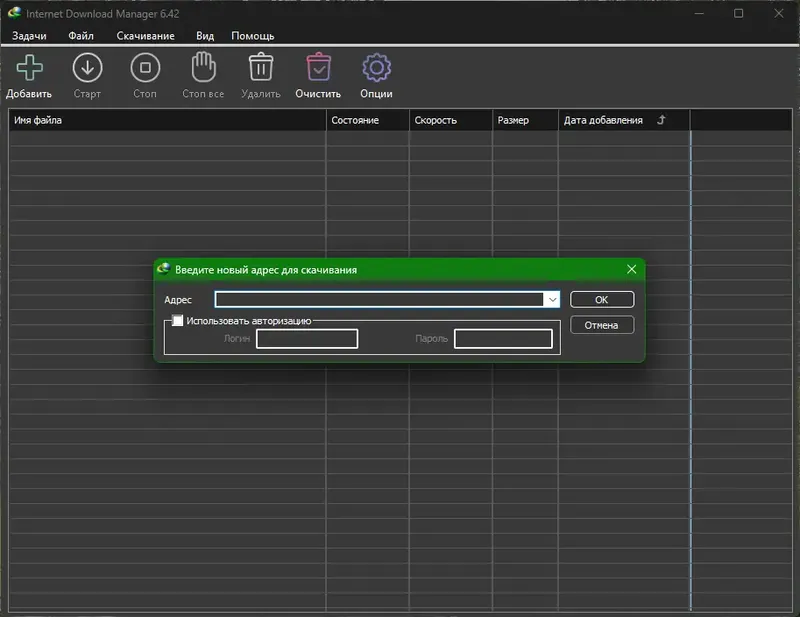This screenshot has width=800, height=617.
Task: Enable the Использовать авторизацию checkbox
Action: click(x=177, y=320)
